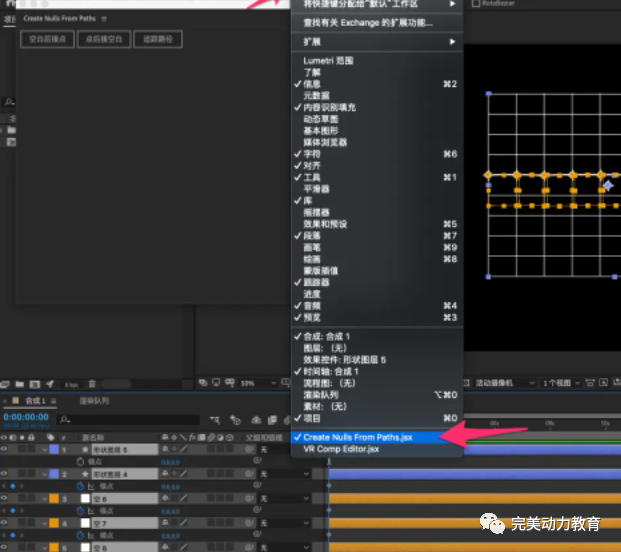This screenshot has width=621, height=552.
Task: Select the composition item in Project panel
Action: point(11,142)
